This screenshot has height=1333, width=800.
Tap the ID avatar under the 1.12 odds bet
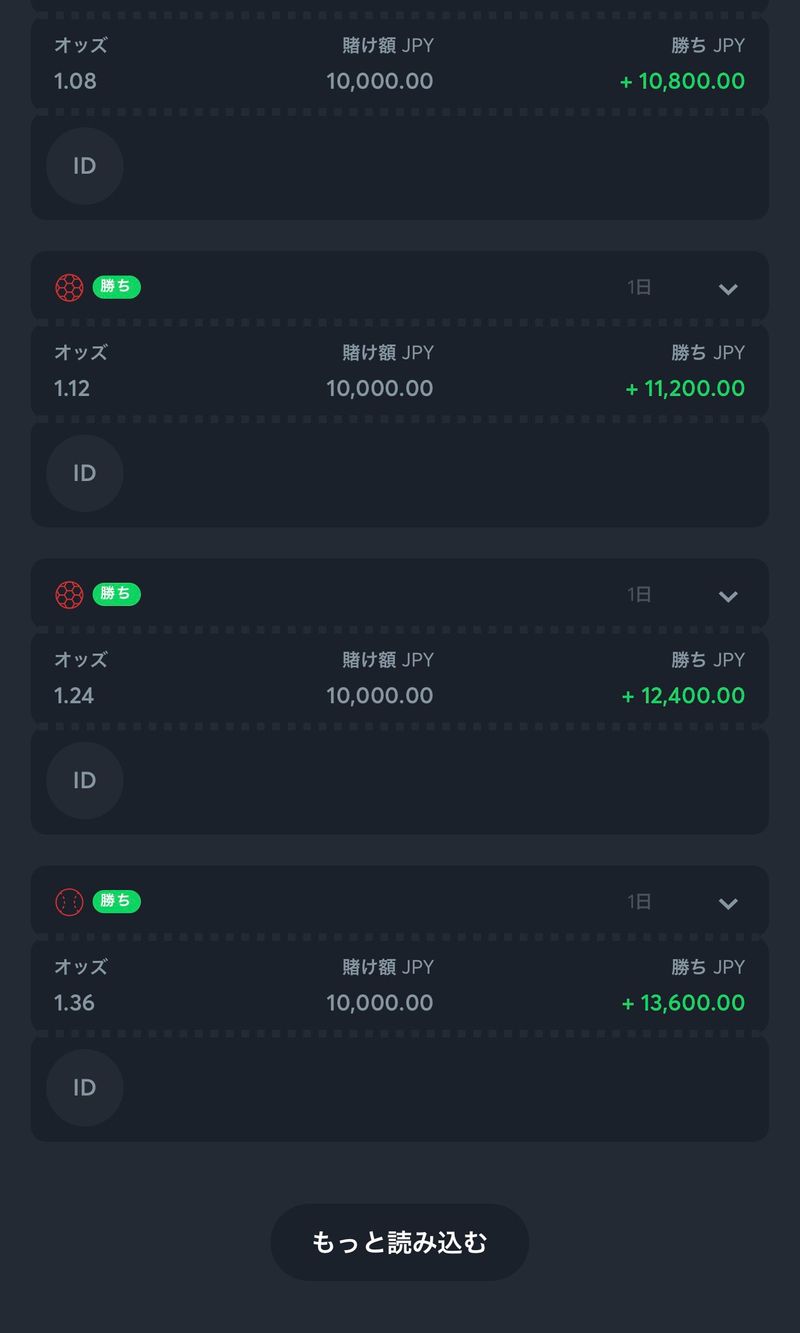coord(85,473)
